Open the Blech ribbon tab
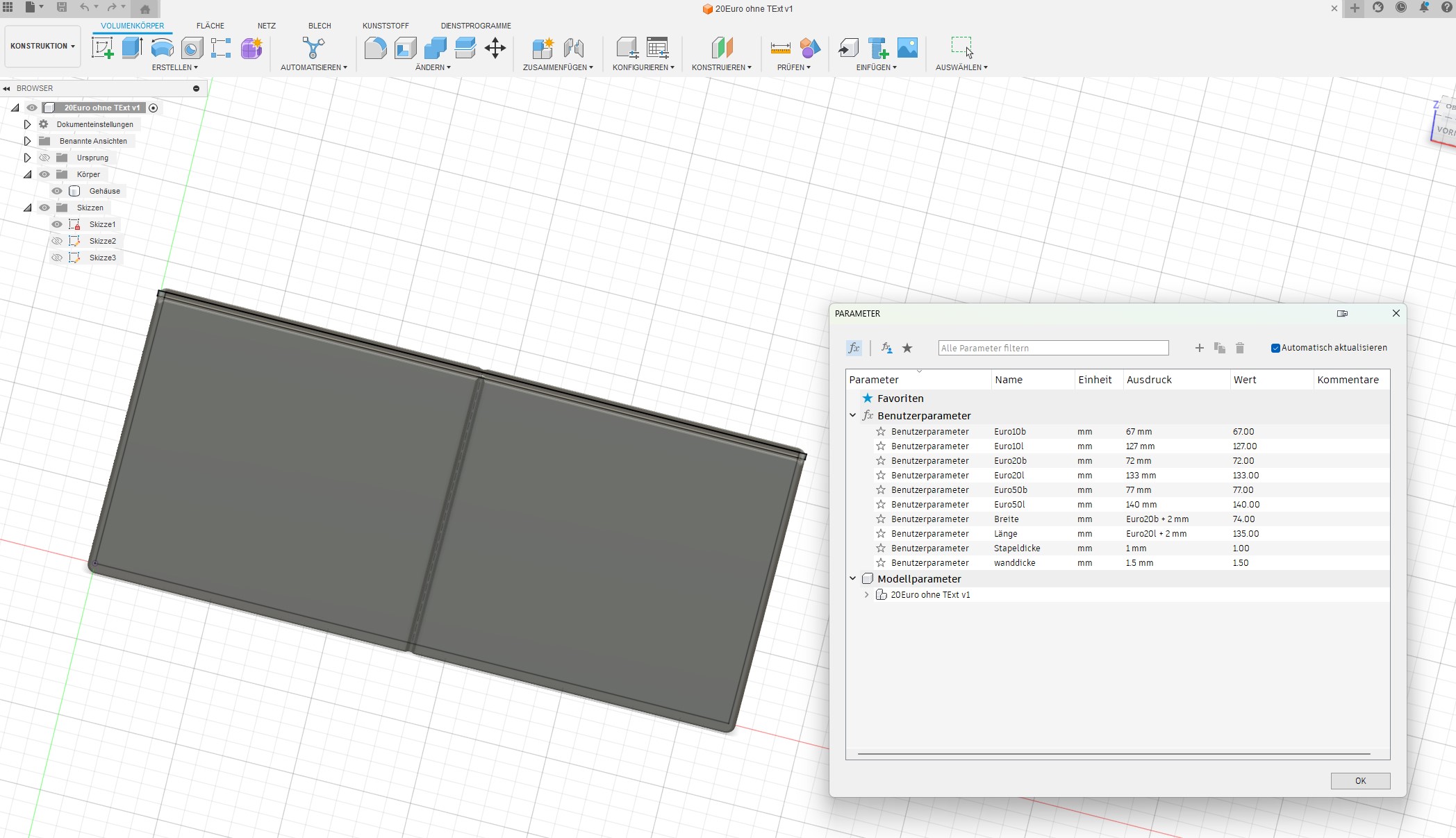The height and width of the screenshot is (838, 1456). pos(320,26)
